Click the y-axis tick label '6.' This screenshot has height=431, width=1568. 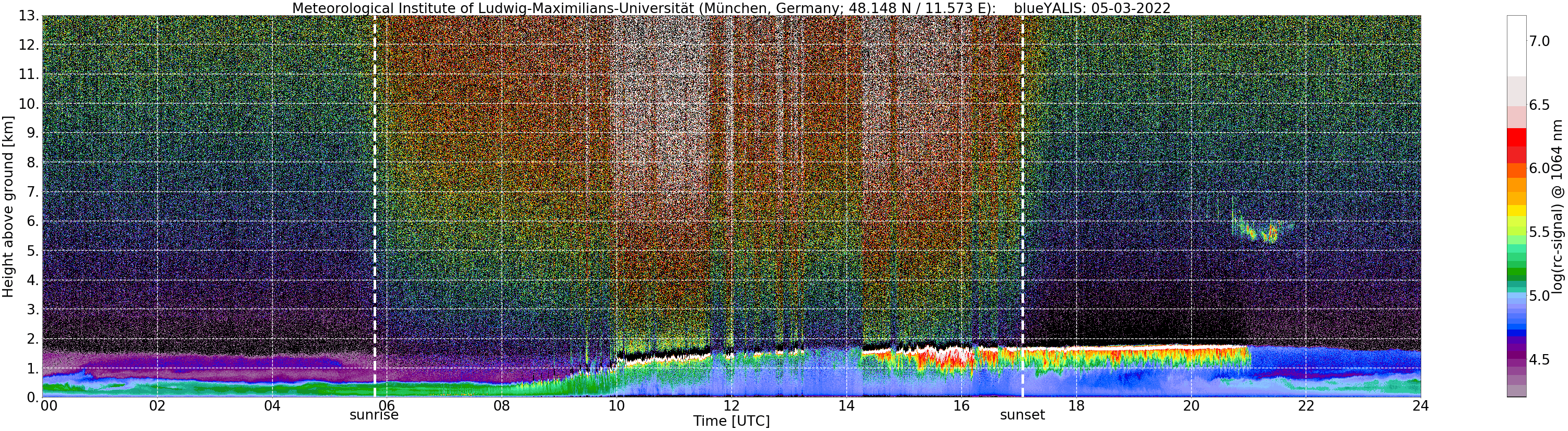pyautogui.click(x=33, y=221)
